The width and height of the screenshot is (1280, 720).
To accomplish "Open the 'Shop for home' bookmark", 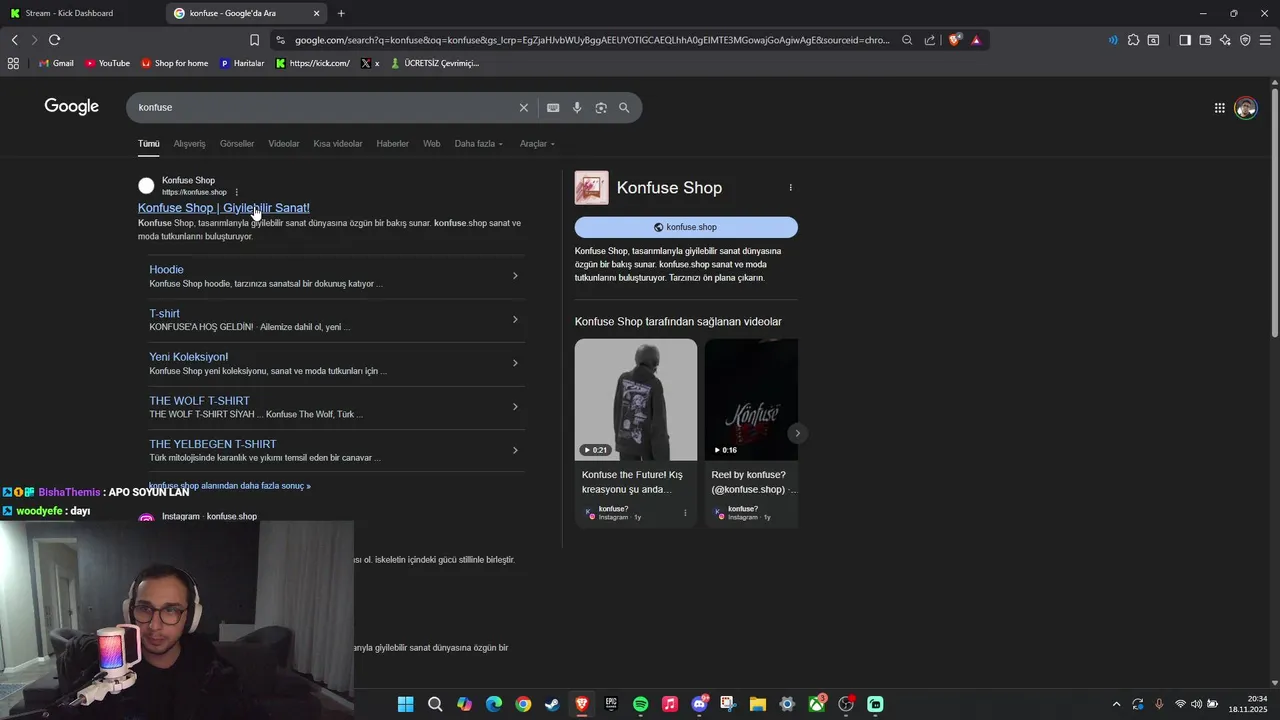I will pos(175,63).
